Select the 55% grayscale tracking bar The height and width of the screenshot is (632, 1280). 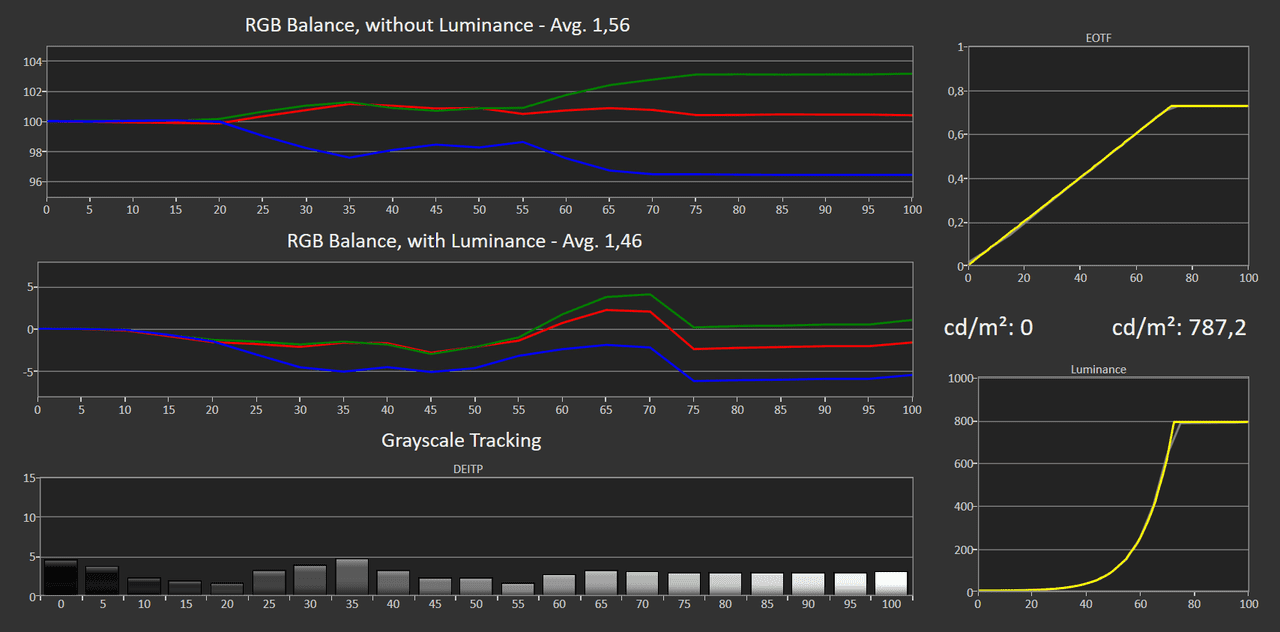[518, 589]
